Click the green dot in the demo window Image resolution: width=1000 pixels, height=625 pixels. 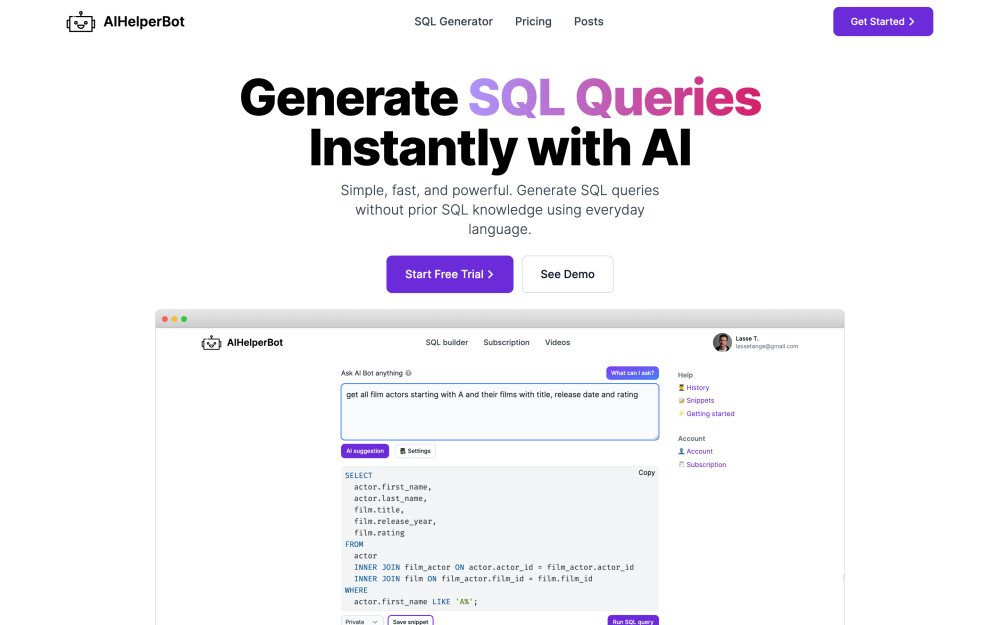tap(184, 319)
